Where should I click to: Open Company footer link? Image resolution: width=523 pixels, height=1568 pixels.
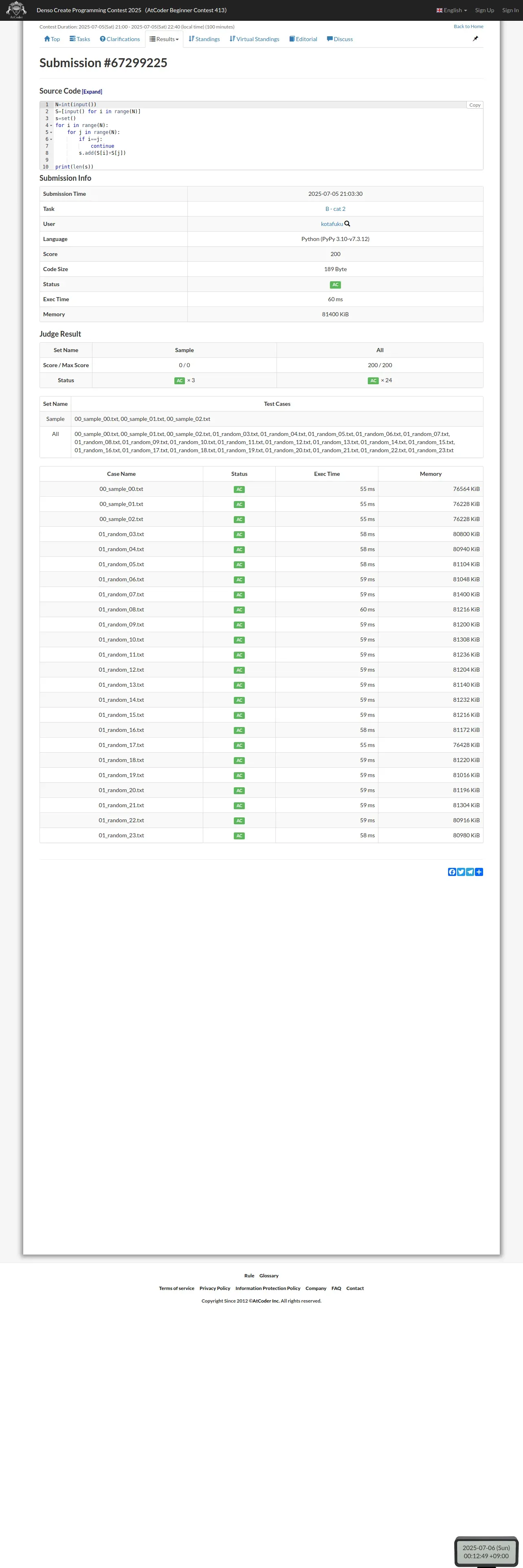[316, 1288]
